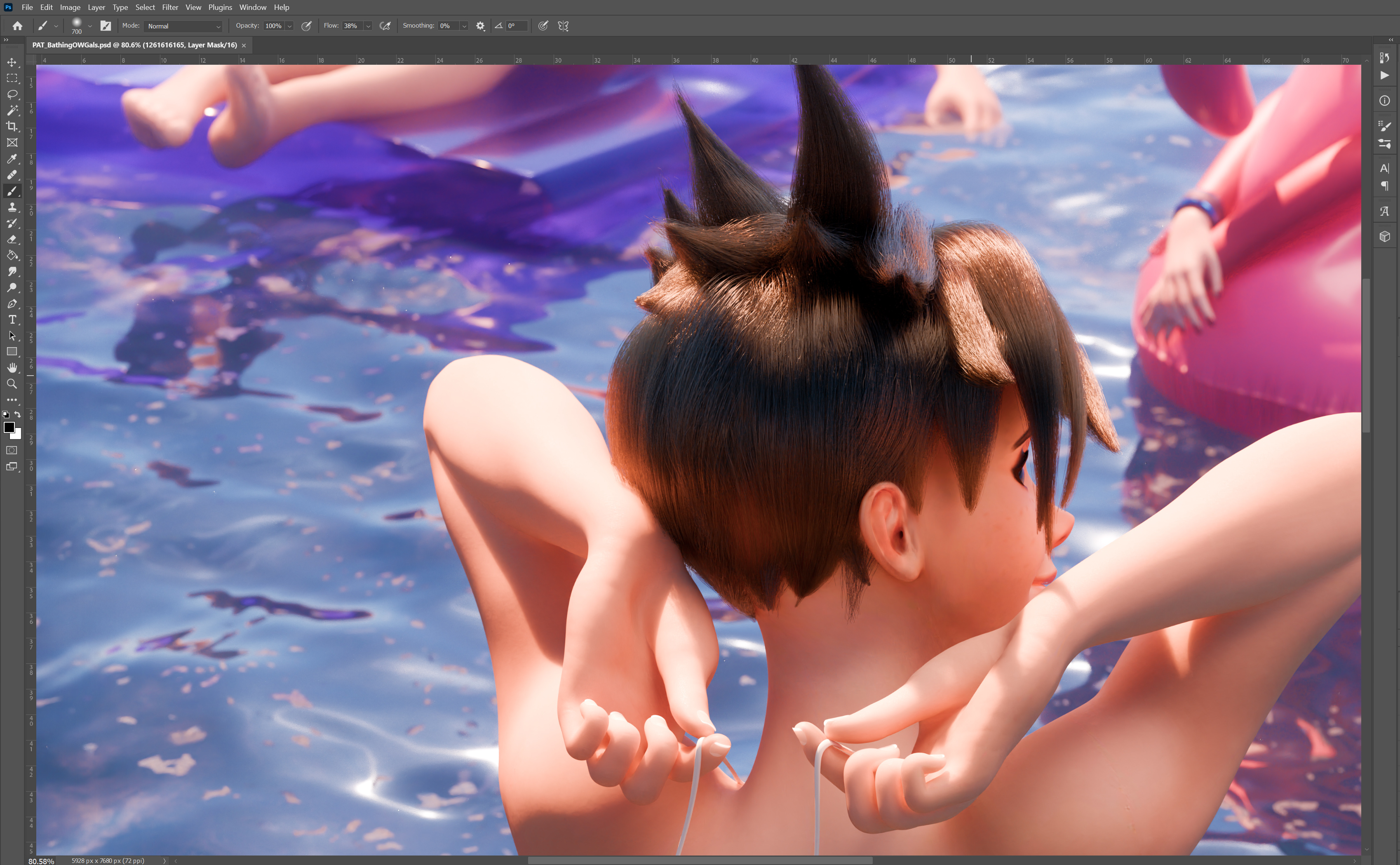
Task: Select the Lasso tool
Action: point(12,94)
